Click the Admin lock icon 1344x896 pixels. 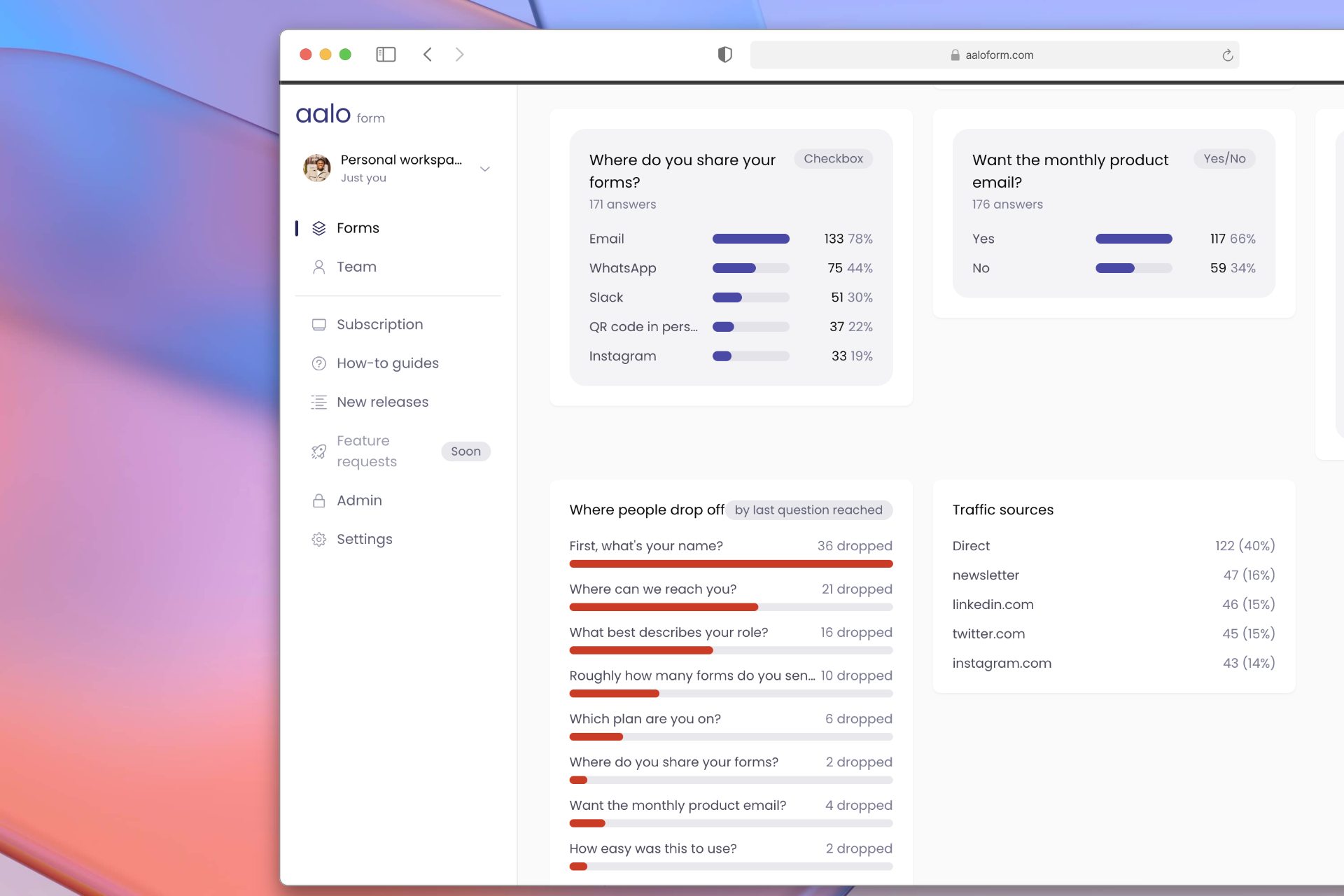(x=319, y=500)
